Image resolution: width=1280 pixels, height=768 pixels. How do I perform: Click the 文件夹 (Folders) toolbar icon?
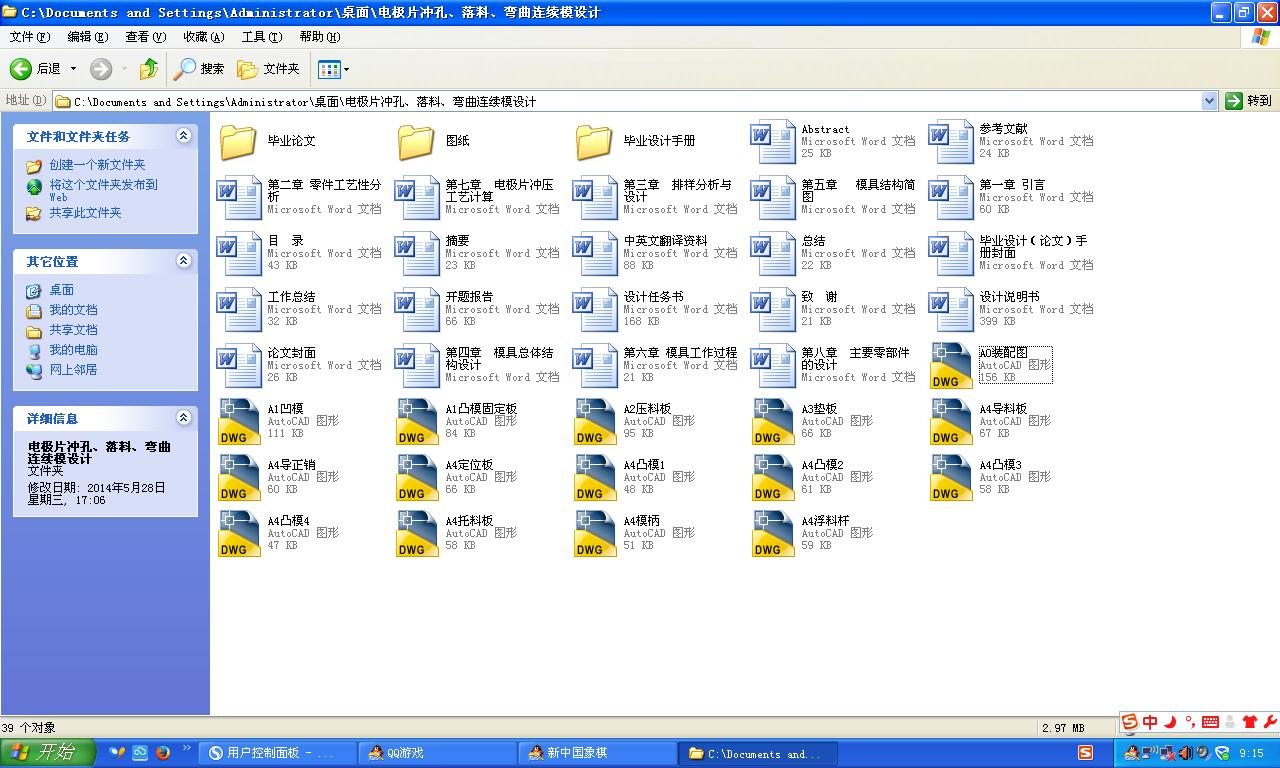(x=268, y=69)
